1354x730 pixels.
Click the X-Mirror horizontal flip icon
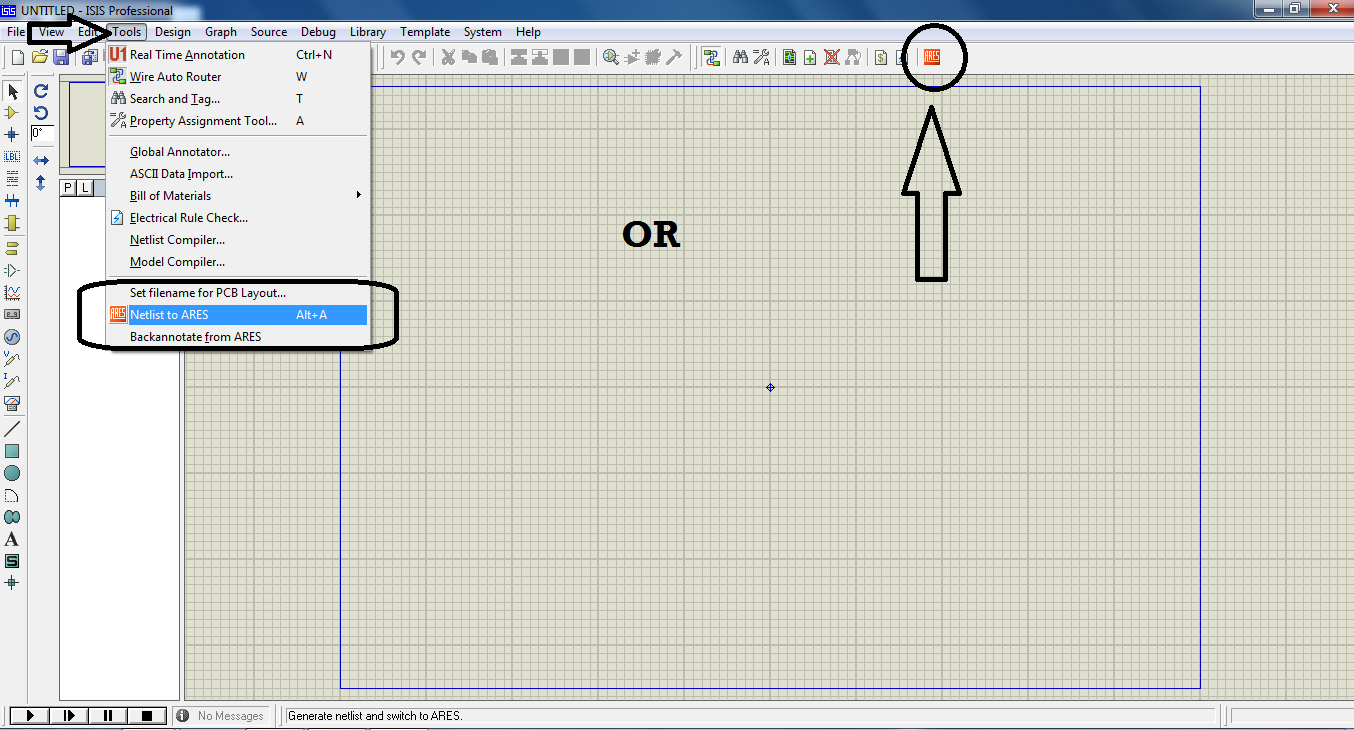pyautogui.click(x=41, y=160)
